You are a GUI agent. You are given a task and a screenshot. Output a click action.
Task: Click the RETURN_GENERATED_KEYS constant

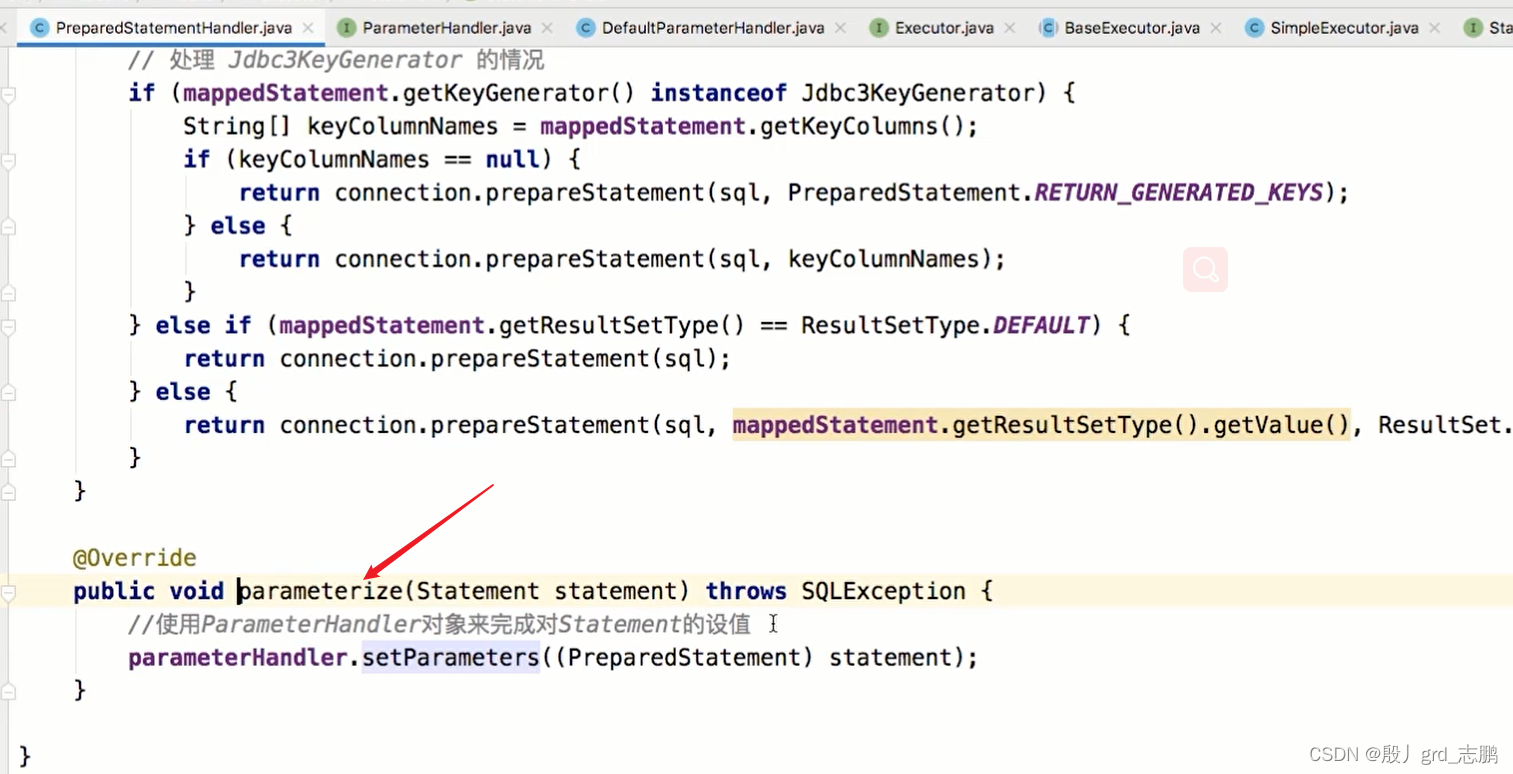1179,193
